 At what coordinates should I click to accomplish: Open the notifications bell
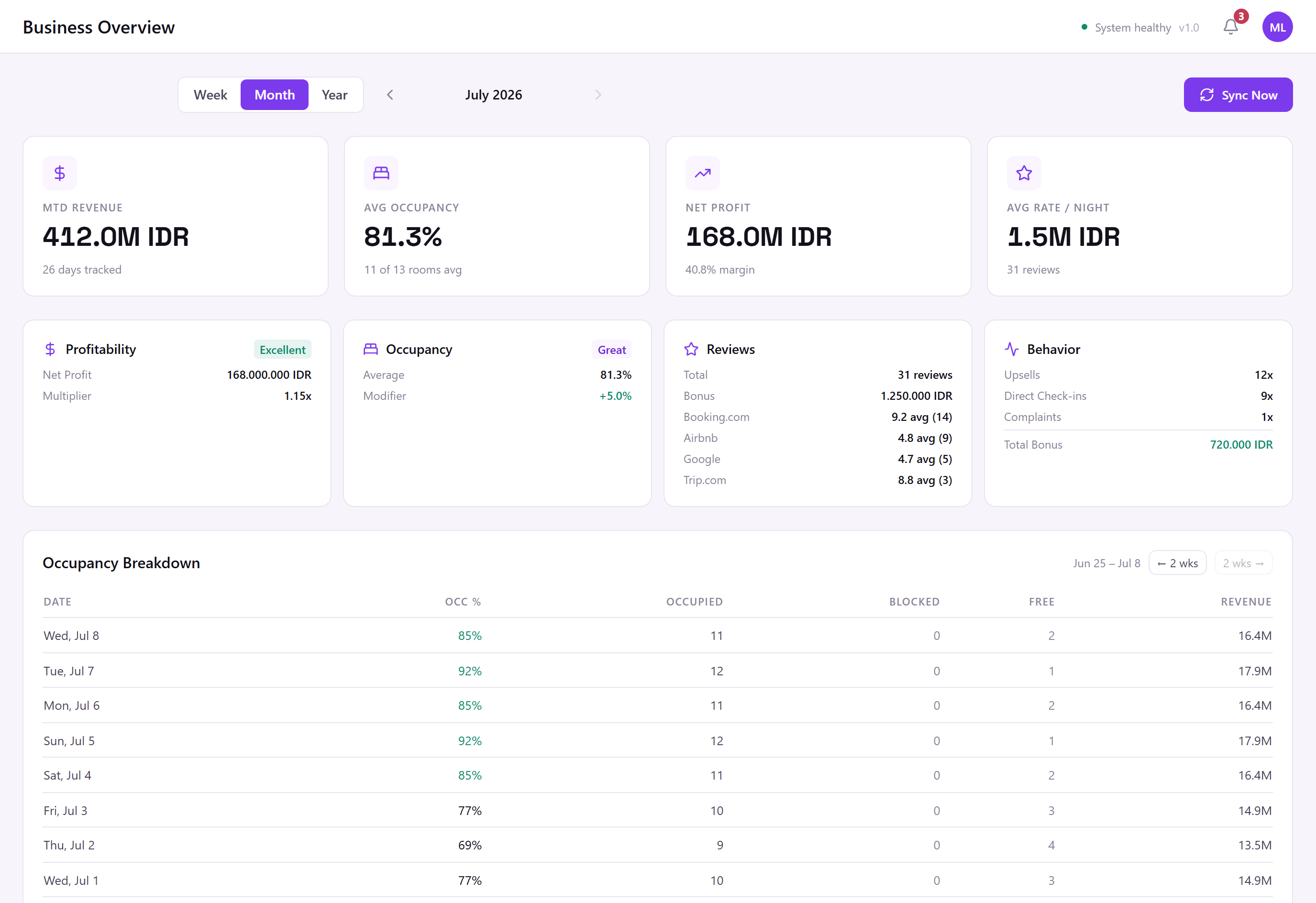(1230, 27)
